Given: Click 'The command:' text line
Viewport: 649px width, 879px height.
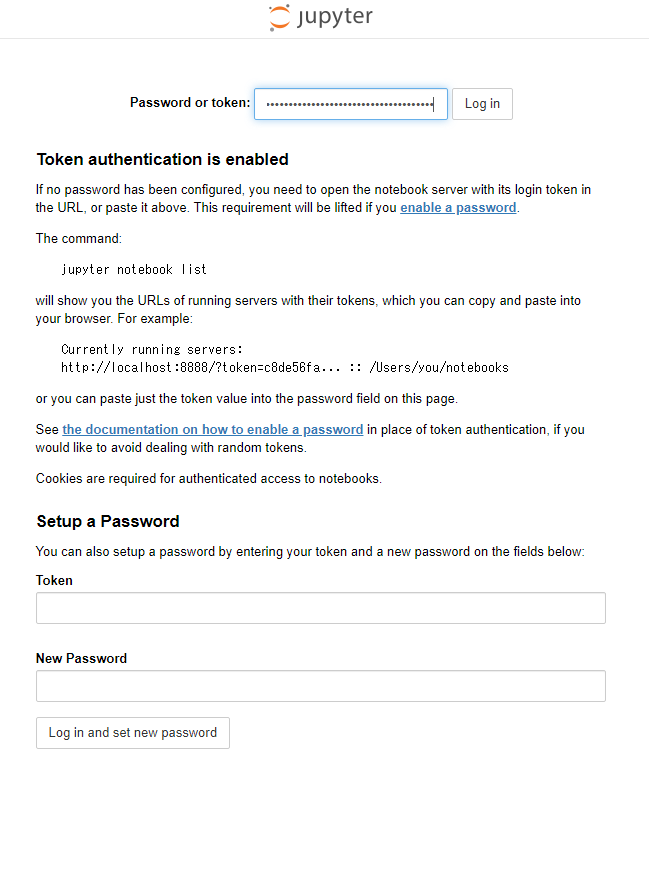Looking at the screenshot, I should [x=78, y=239].
